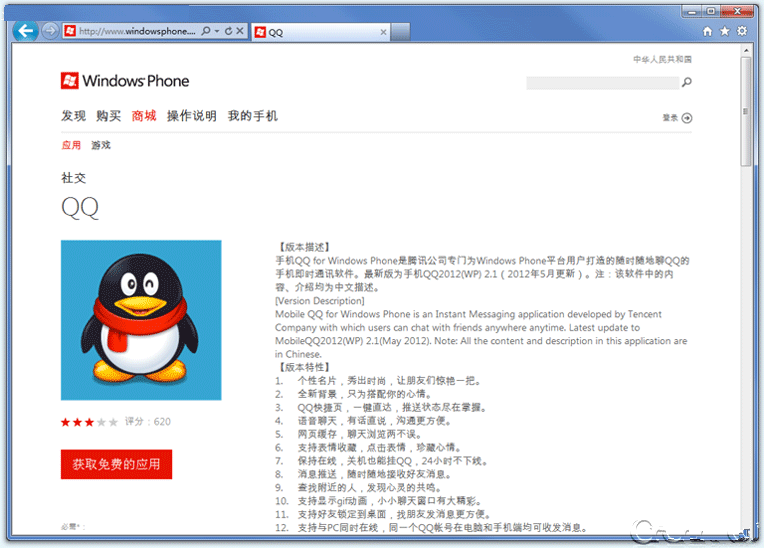Refresh the page with the reload icon
This screenshot has height=548, width=764.
pos(228,31)
